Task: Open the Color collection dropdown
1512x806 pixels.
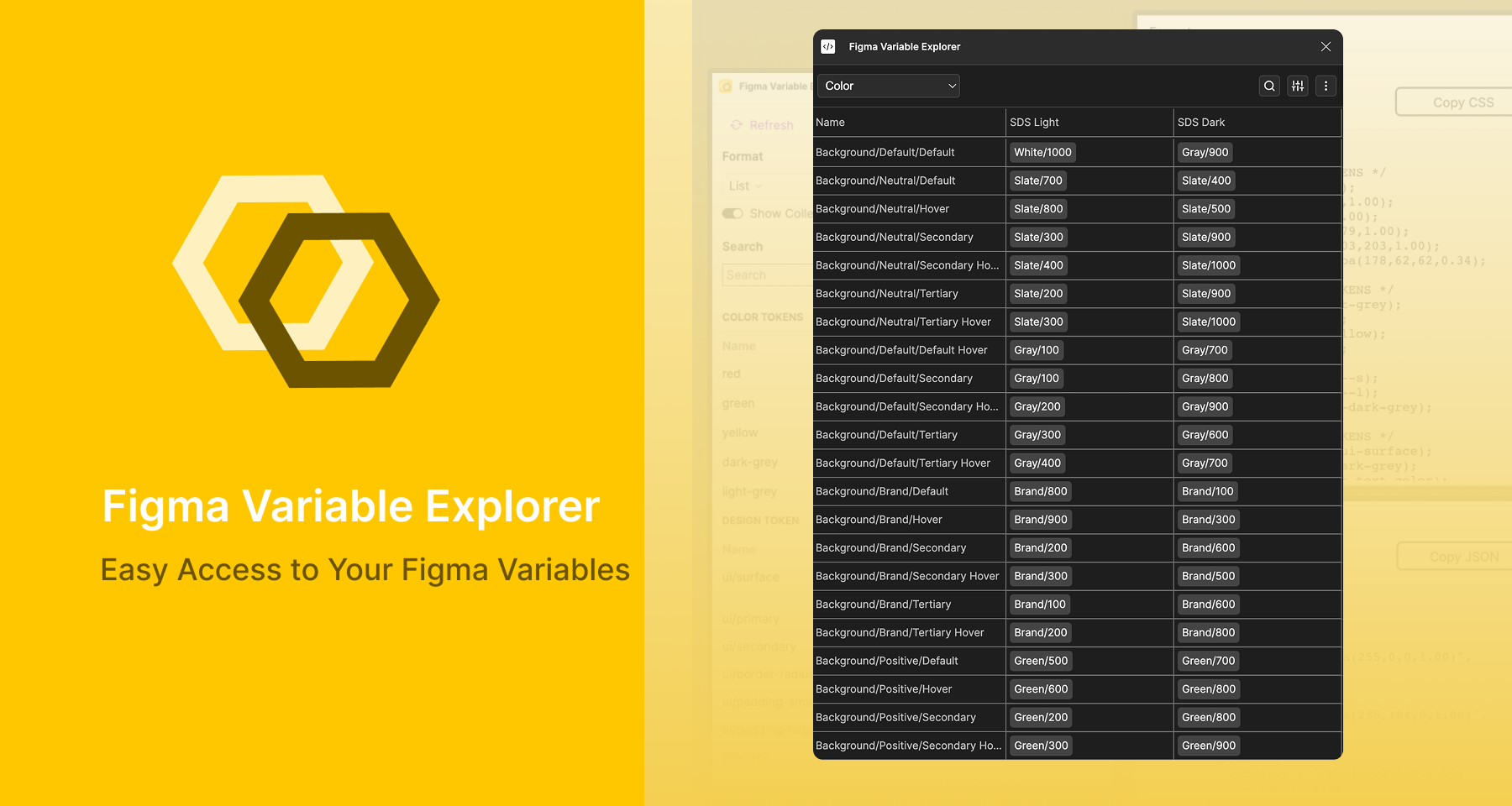Action: coord(888,86)
